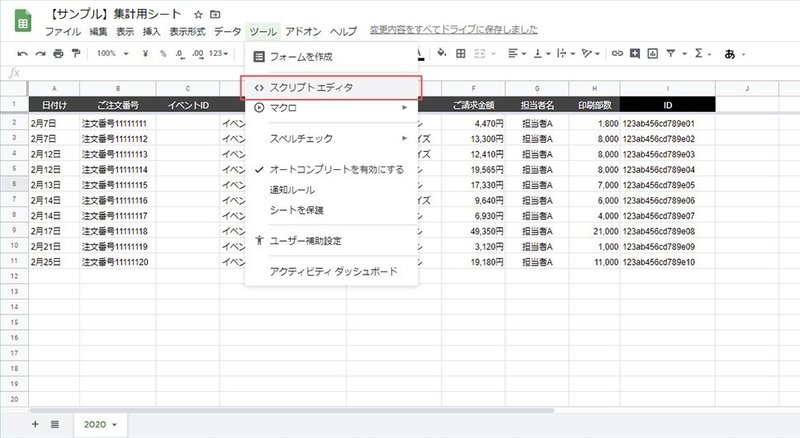Choose ユーザー補助設定 from the menu
The width and height of the screenshot is (800, 438).
332,240
